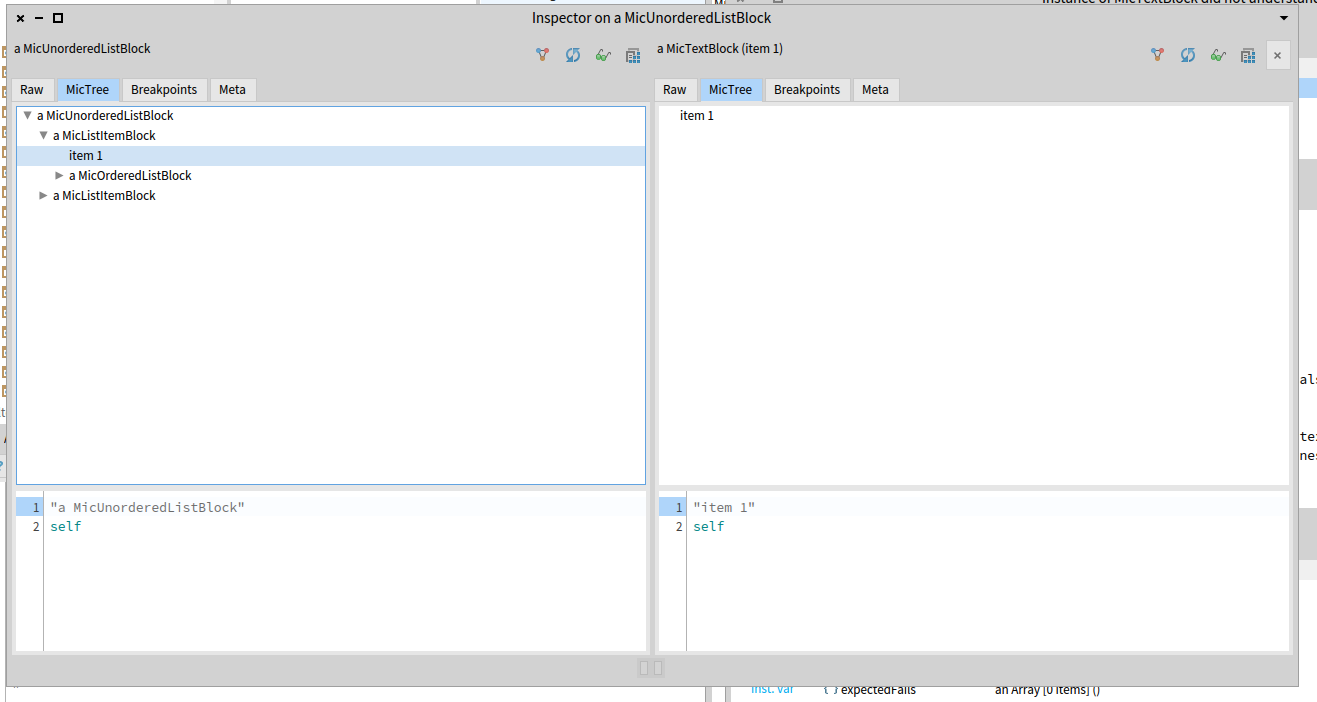This screenshot has height=702, width=1317.
Task: Open class browser icon in the left pane
Action: [633, 56]
